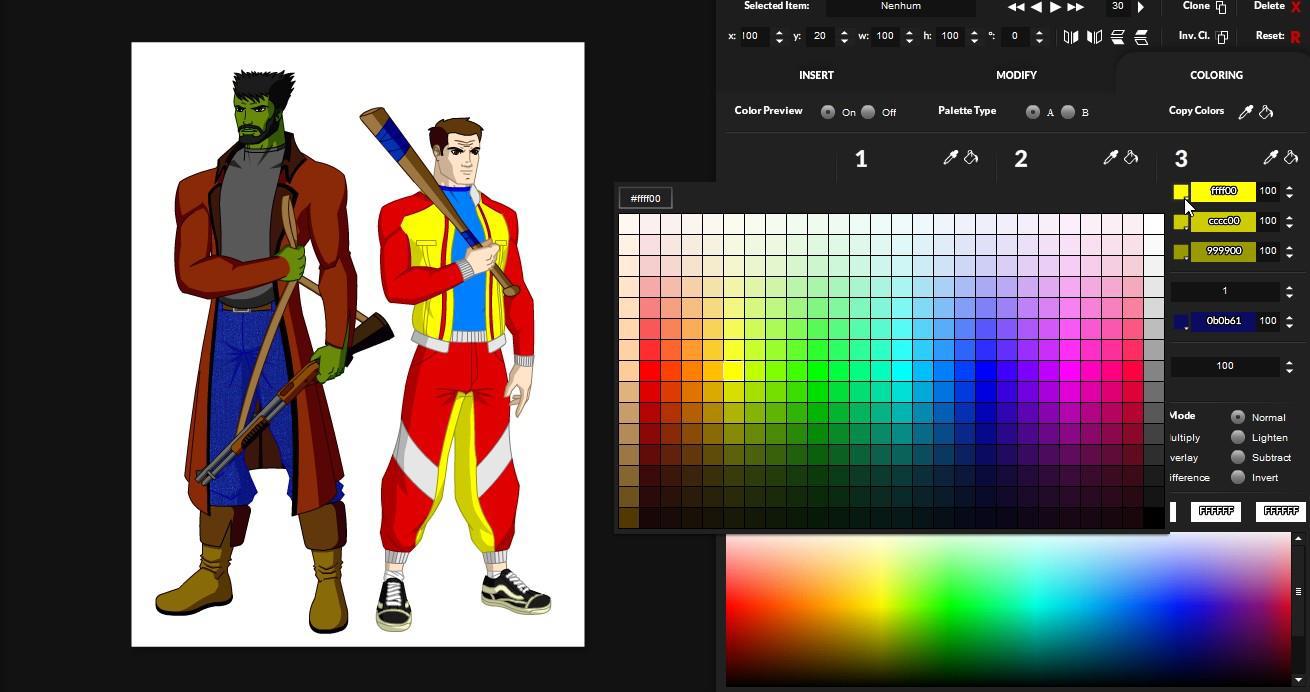Turn Color Preview Off
Image resolution: width=1310 pixels, height=692 pixels.
tap(868, 112)
